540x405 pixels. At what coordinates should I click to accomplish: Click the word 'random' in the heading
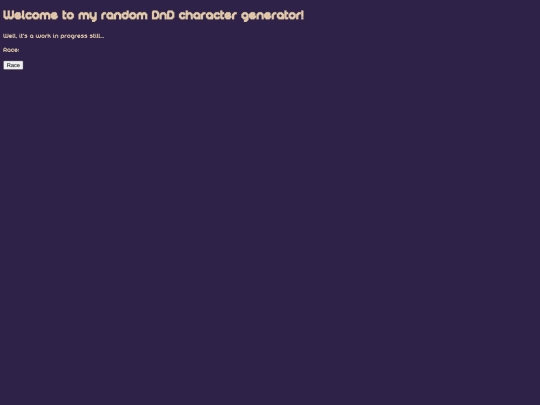(124, 15)
